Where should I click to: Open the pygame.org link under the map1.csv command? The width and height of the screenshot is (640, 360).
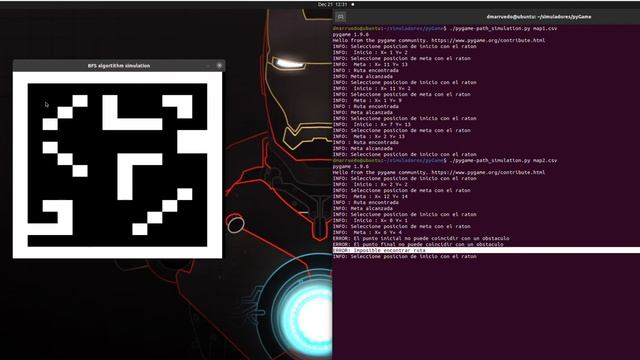(488, 40)
